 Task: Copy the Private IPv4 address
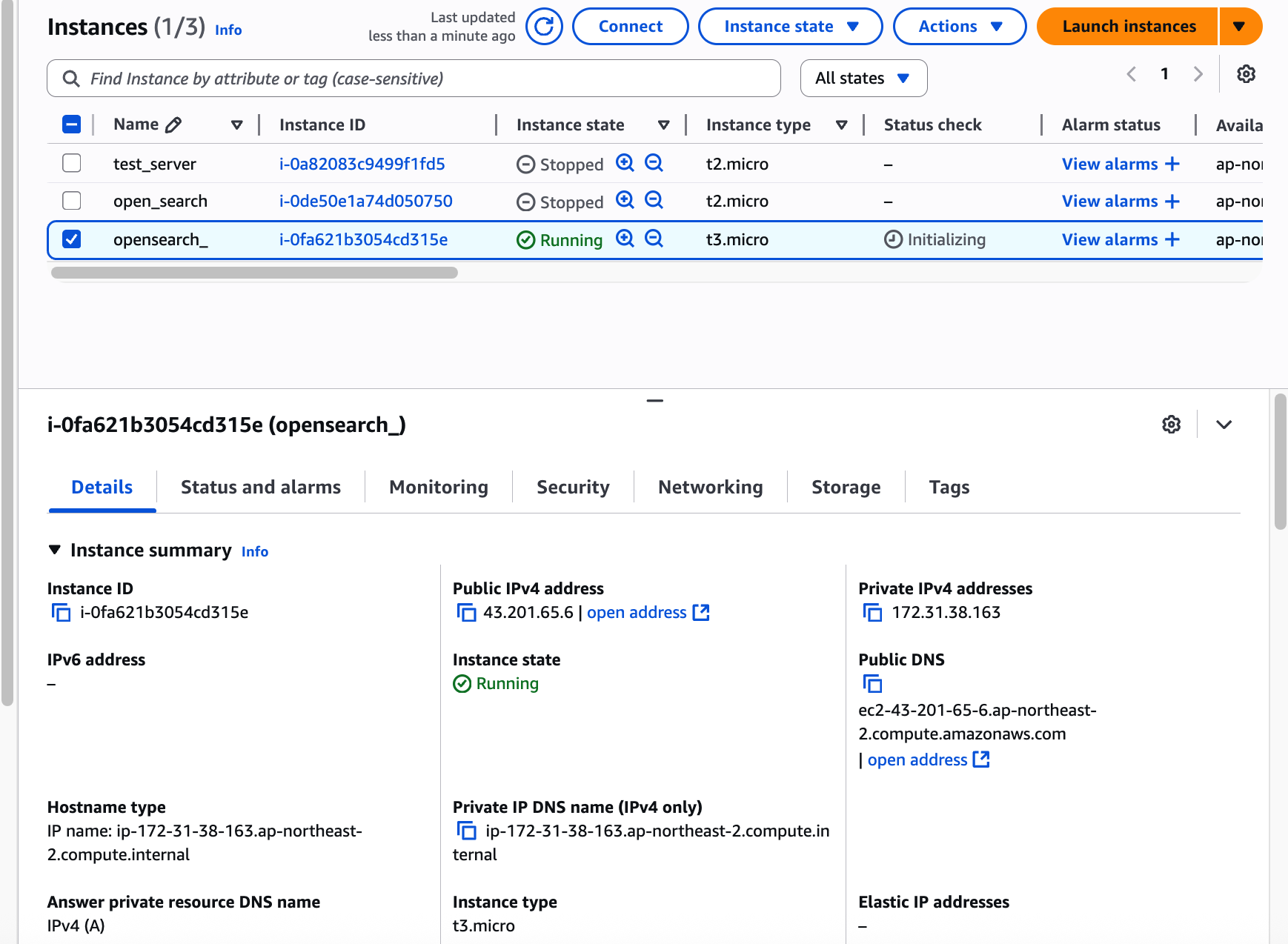point(872,613)
